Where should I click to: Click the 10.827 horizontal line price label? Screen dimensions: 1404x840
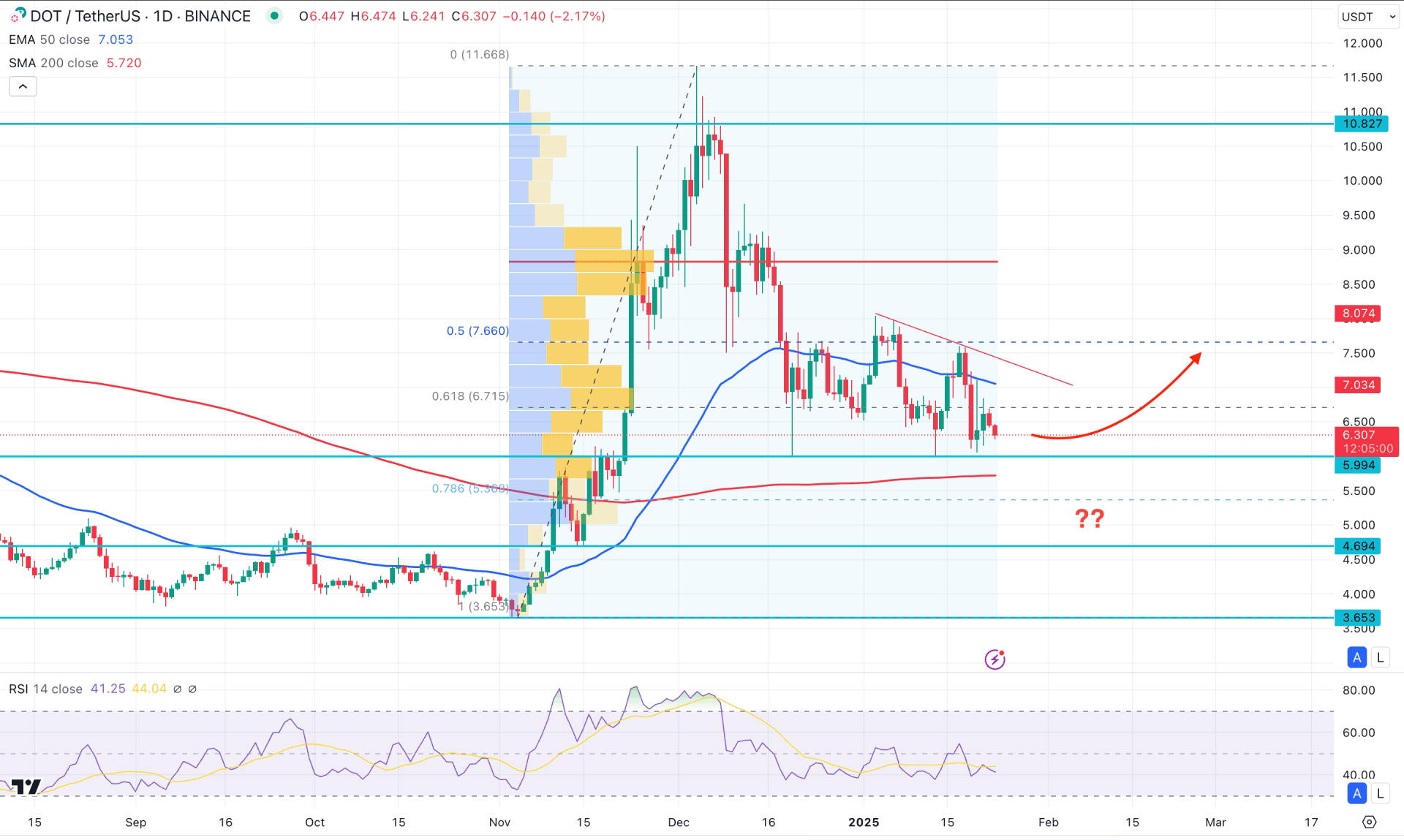[x=1362, y=124]
